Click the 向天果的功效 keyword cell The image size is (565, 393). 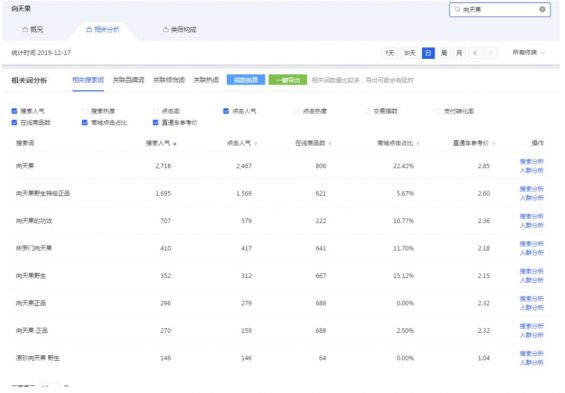[x=34, y=221]
